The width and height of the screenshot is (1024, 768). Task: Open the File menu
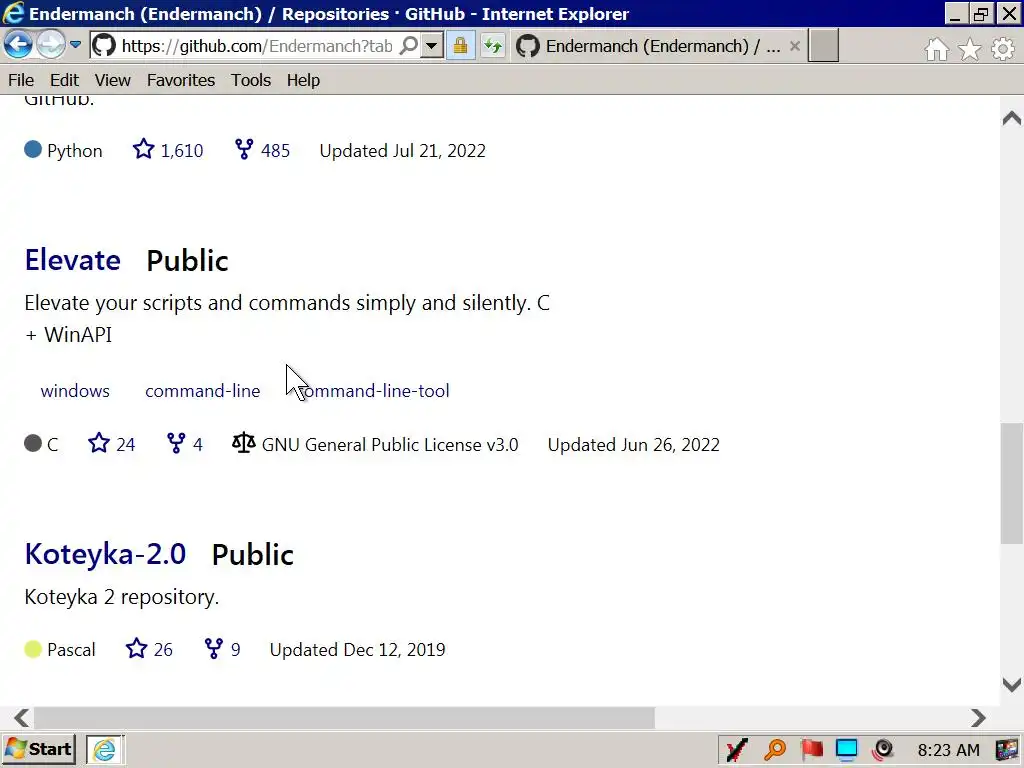click(21, 80)
